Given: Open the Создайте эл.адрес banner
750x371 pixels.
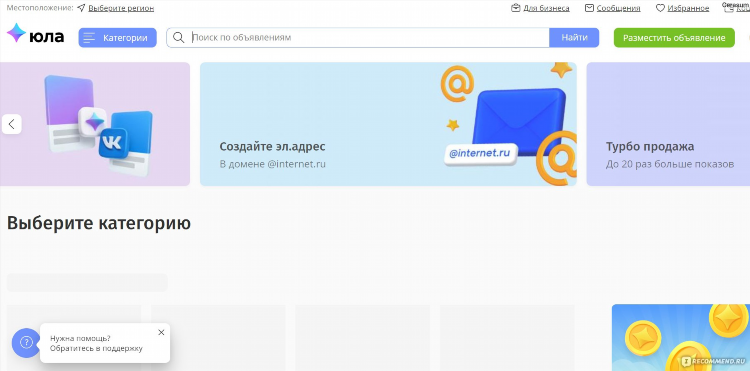Looking at the screenshot, I should coord(388,124).
